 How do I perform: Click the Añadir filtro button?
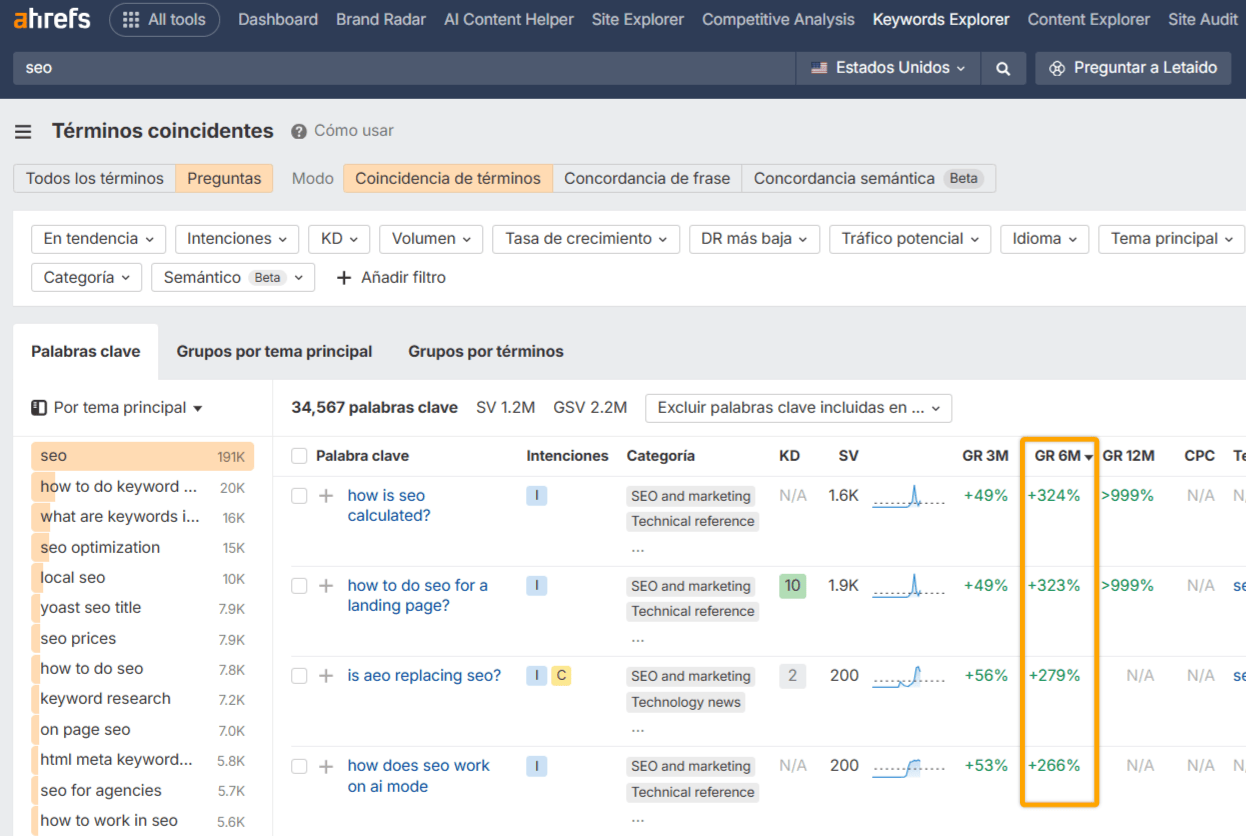tap(391, 278)
